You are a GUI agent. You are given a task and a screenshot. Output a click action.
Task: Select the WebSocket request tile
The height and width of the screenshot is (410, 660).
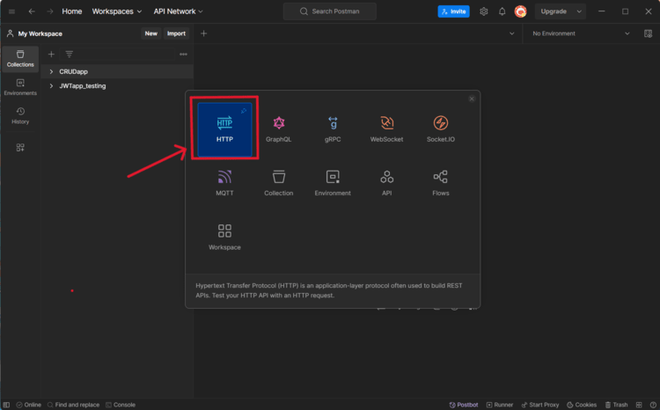pos(386,129)
